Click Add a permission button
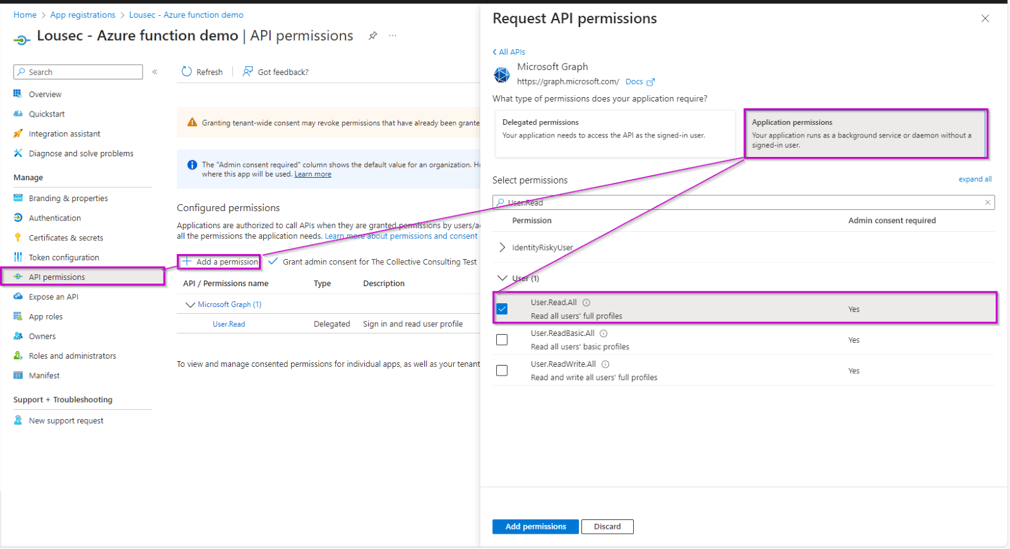Image resolution: width=1010 pixels, height=549 pixels. 220,262
